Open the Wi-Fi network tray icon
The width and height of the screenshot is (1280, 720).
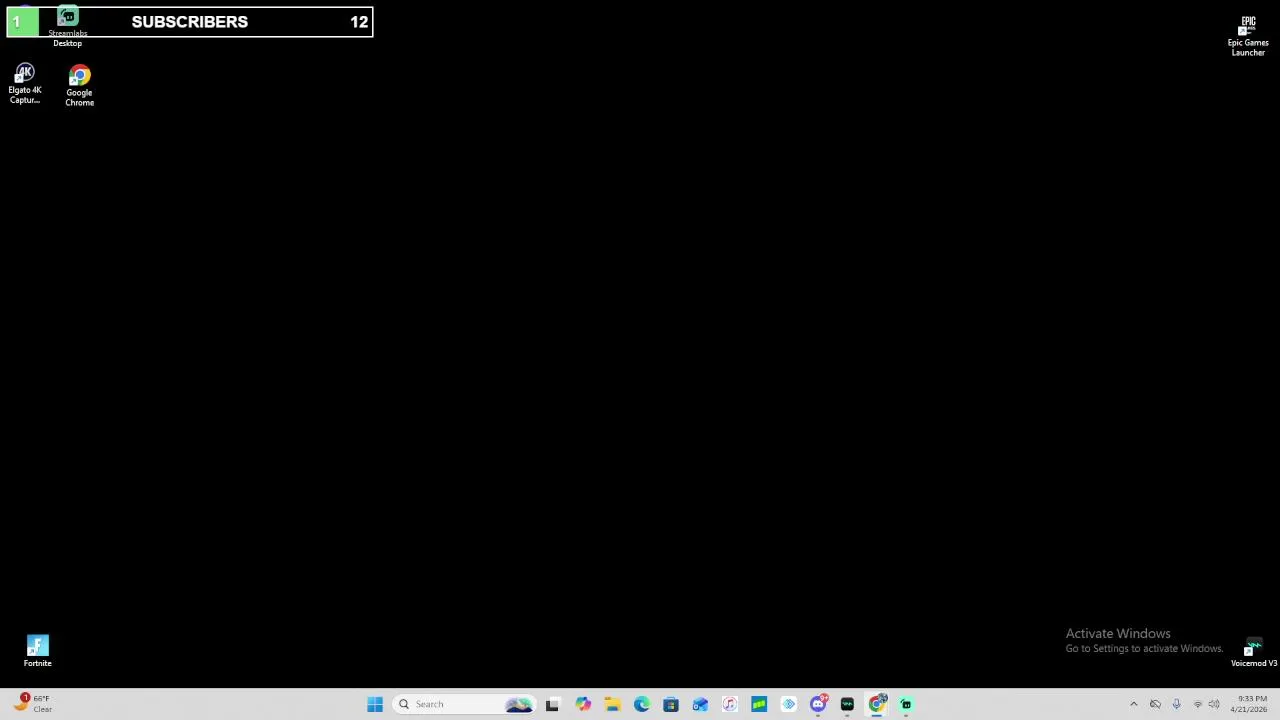click(1198, 704)
